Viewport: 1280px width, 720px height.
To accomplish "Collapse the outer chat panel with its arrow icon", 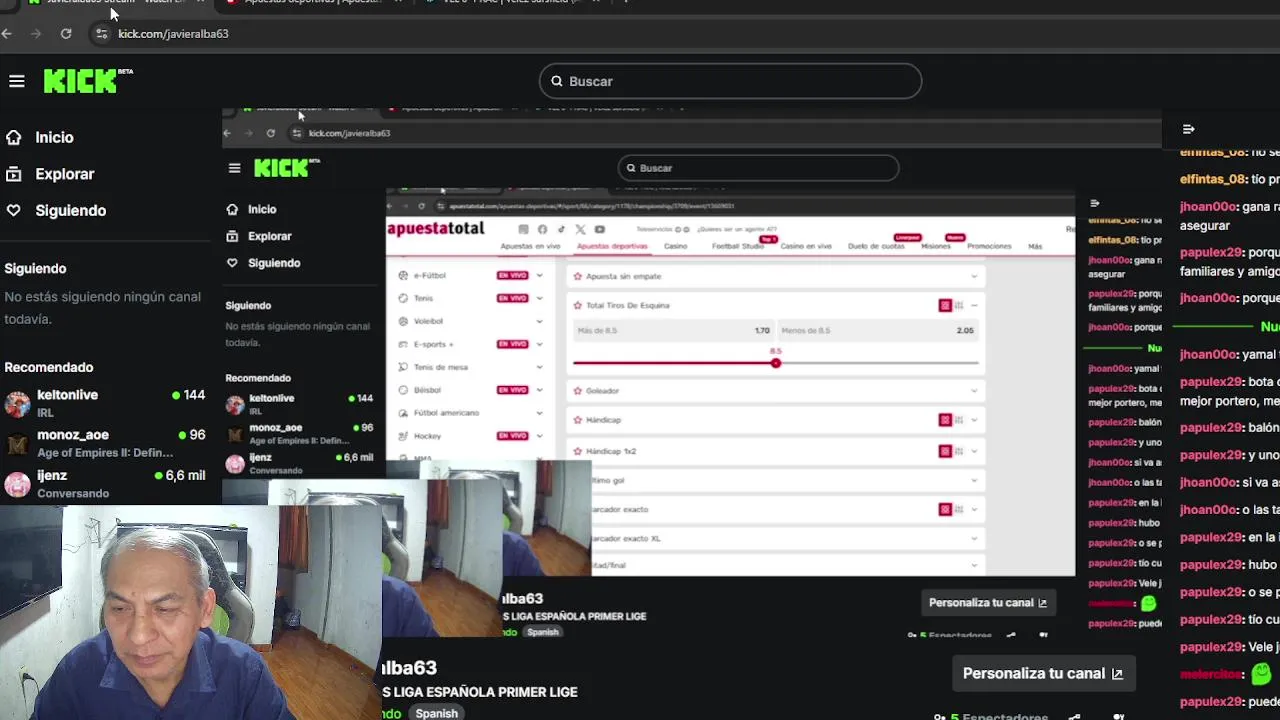I will point(1188,129).
